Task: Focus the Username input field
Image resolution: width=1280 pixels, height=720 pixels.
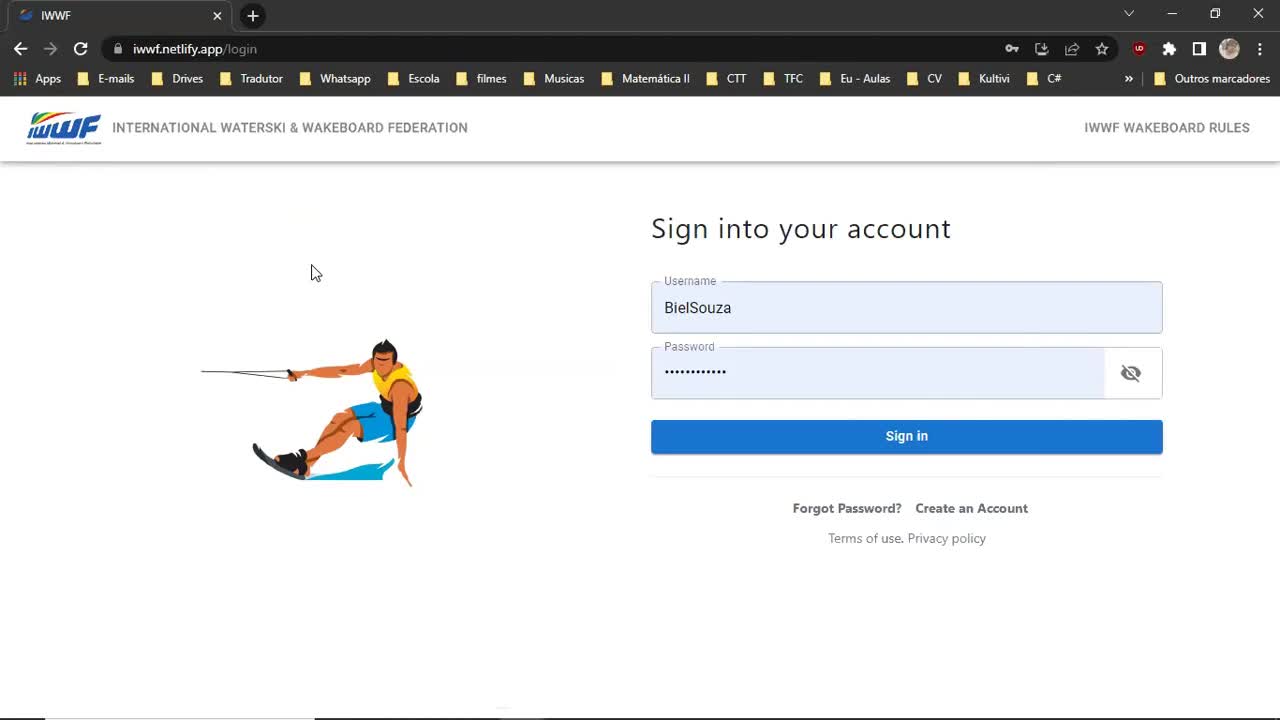Action: 906,308
